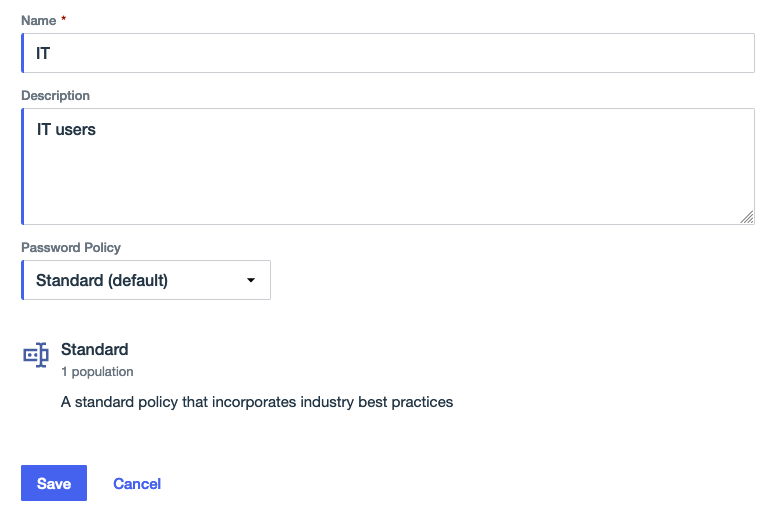This screenshot has width=769, height=532.
Task: Click the Description field label
Action: [55, 96]
